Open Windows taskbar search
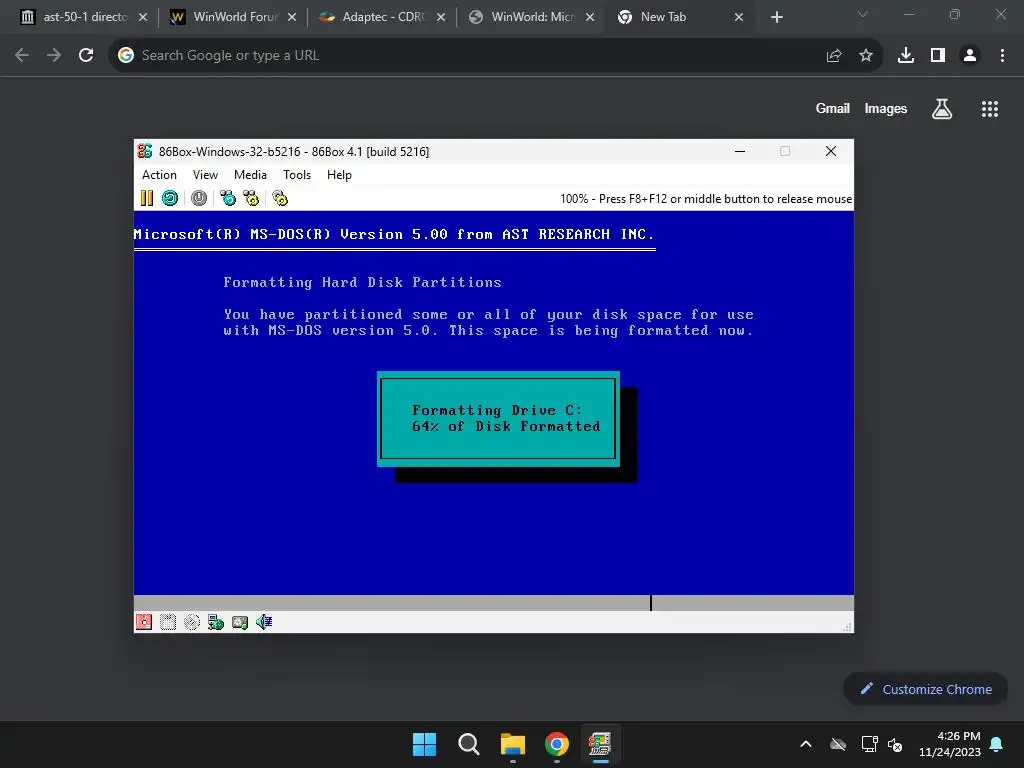The height and width of the screenshot is (768, 1024). (468, 744)
